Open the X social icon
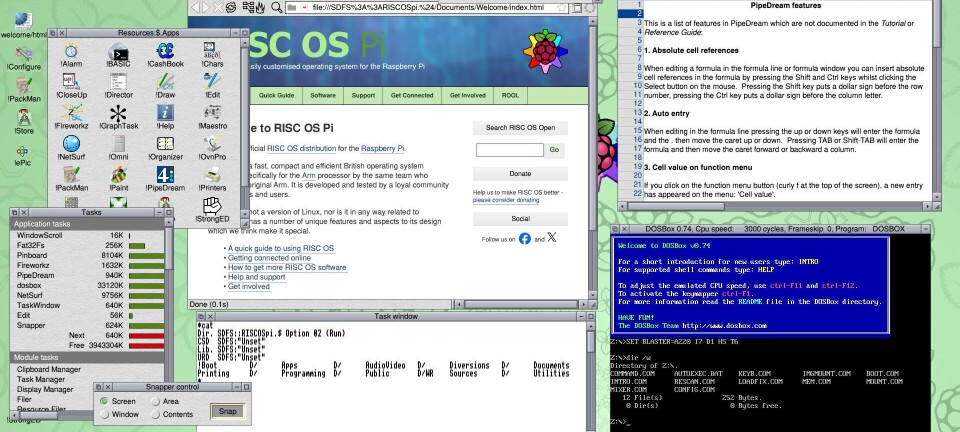 [x=552, y=237]
